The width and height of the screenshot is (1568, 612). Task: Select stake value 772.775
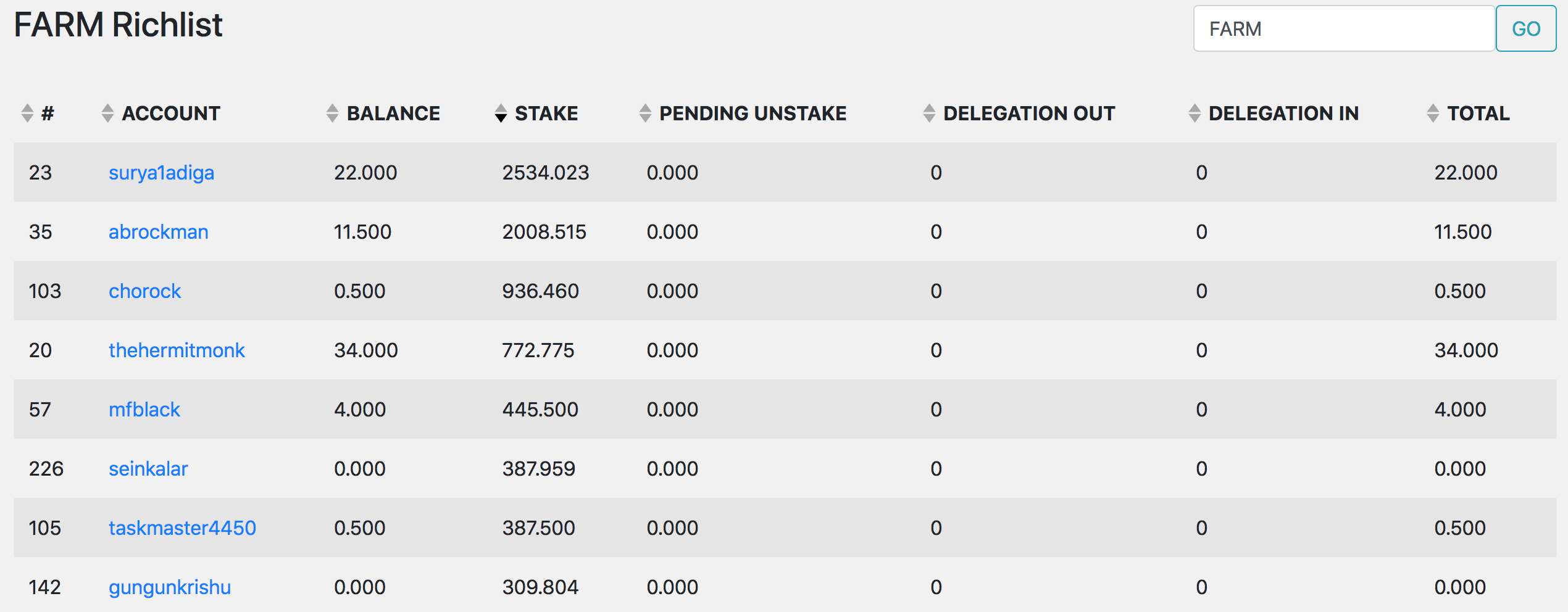538,350
